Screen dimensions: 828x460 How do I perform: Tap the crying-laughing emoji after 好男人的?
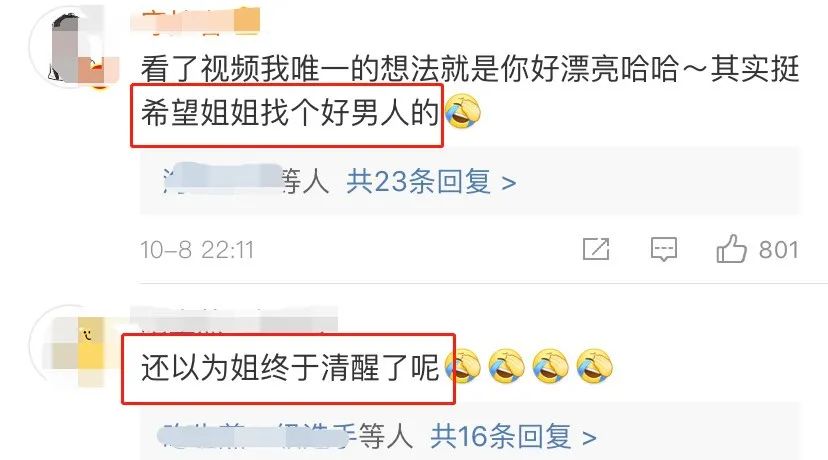point(463,111)
